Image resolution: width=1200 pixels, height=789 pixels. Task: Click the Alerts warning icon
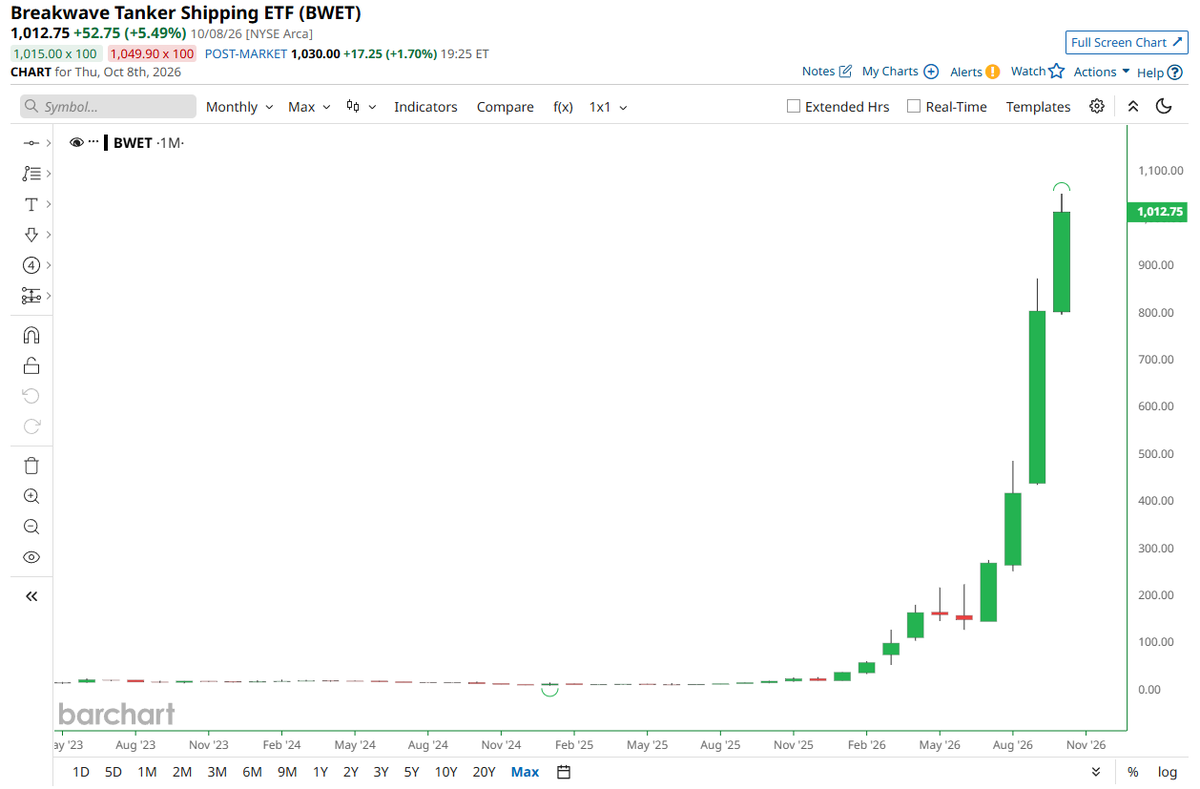pos(992,71)
